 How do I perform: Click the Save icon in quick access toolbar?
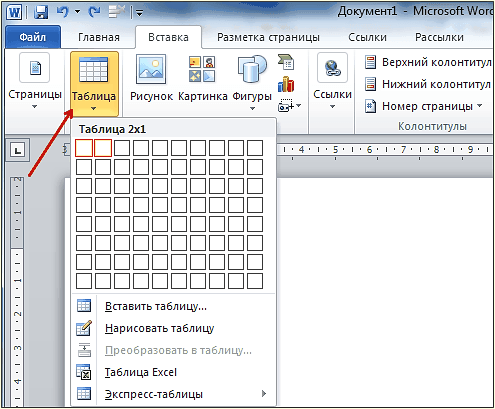click(x=41, y=13)
